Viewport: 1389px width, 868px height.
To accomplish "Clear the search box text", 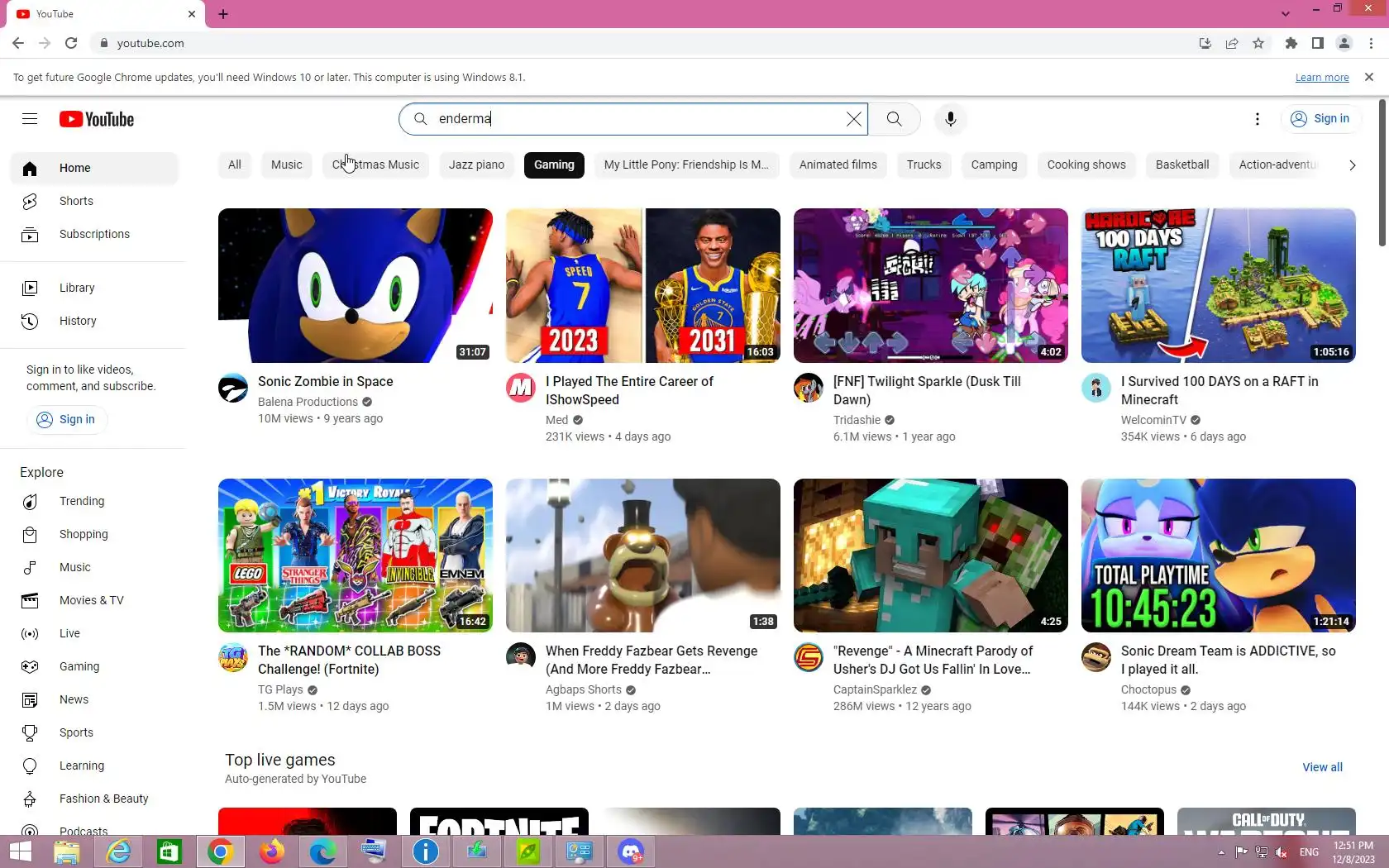I will [x=854, y=119].
